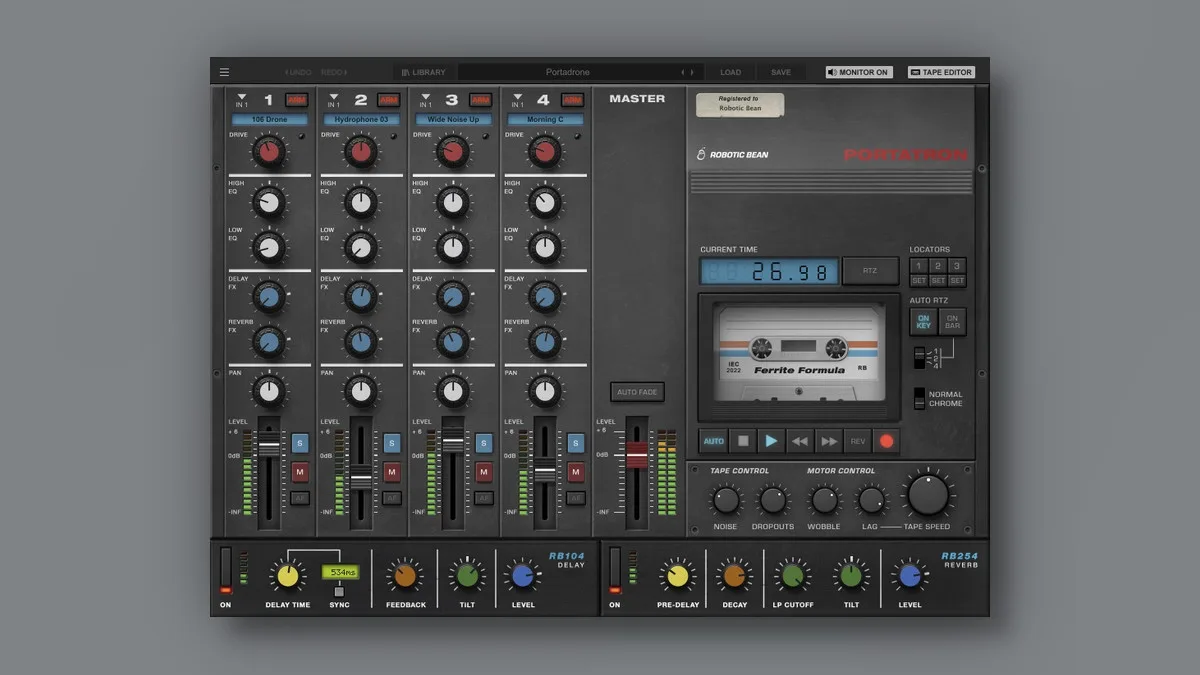Click SAVE in the top bar
The image size is (1200, 675).
point(781,72)
